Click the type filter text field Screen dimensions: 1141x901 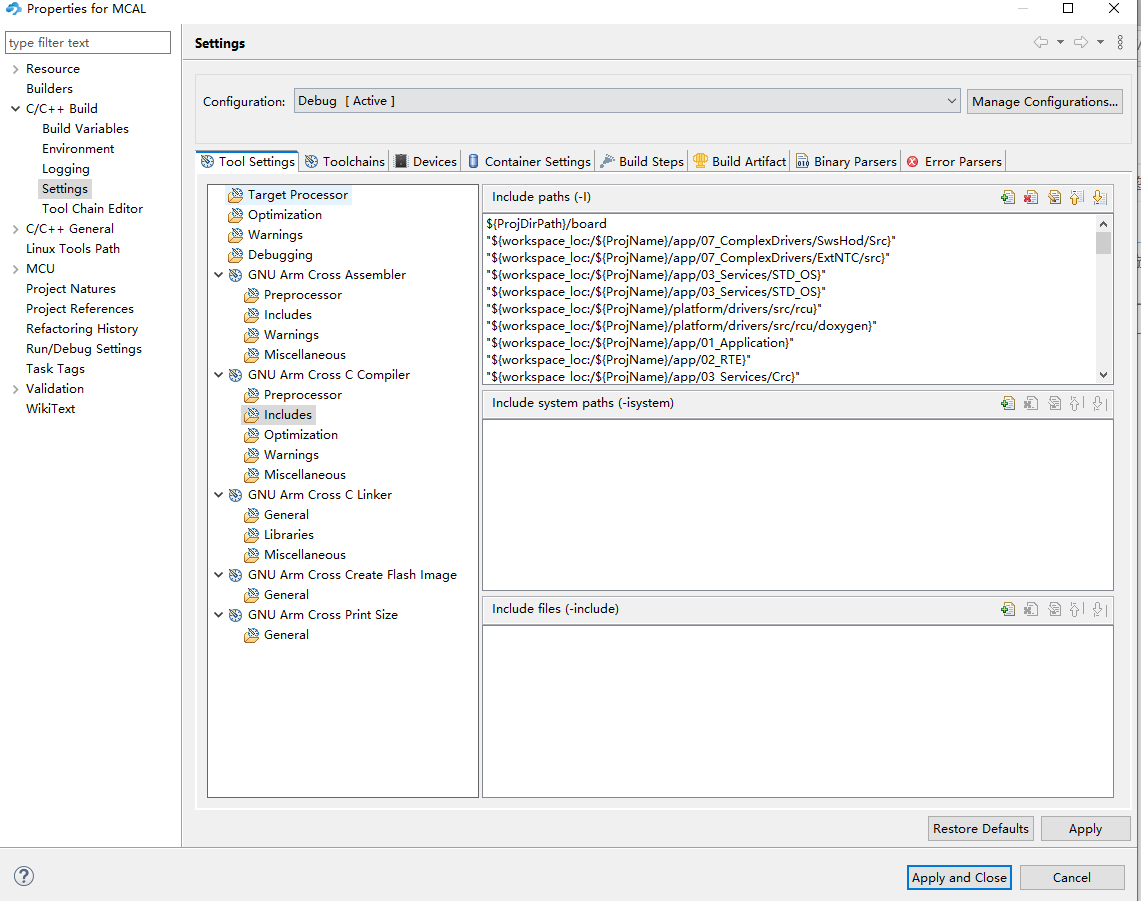coord(88,42)
